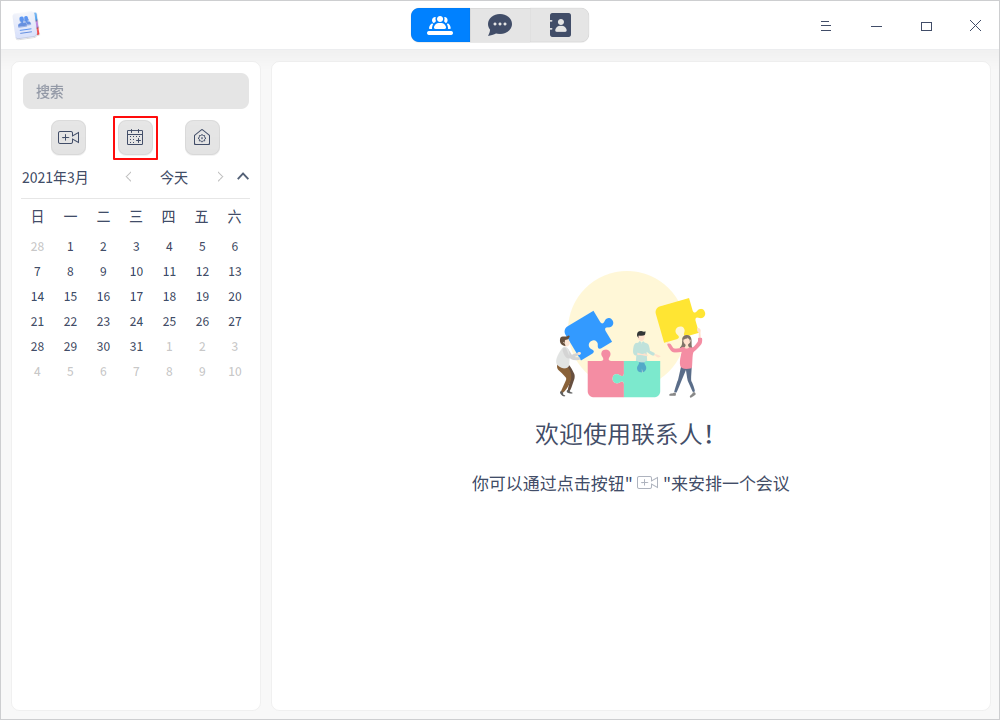This screenshot has width=1000, height=720.
Task: Open the hamburger main menu
Action: 825,26
